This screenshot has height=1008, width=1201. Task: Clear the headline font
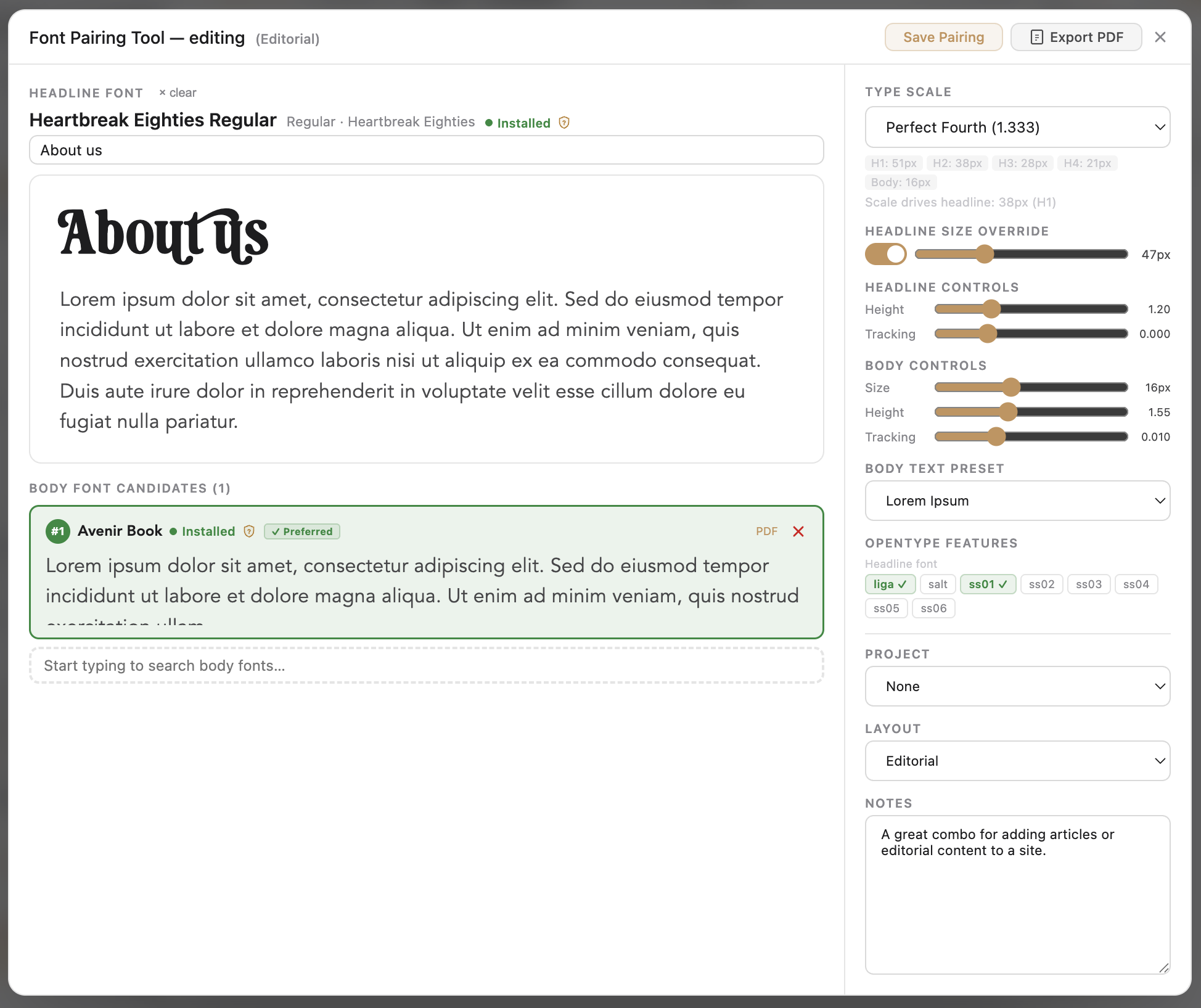pos(178,92)
